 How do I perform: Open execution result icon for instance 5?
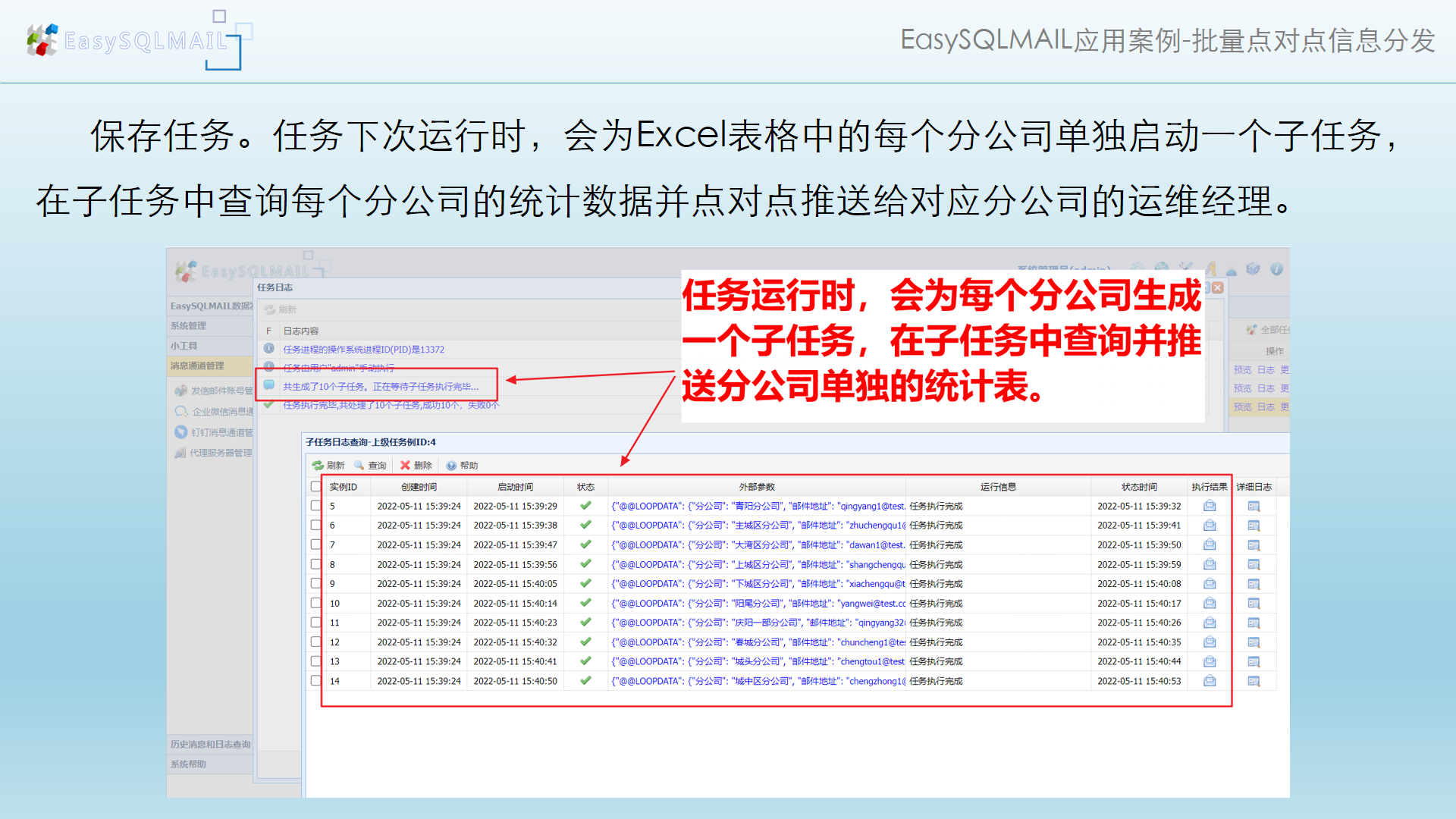[1210, 506]
